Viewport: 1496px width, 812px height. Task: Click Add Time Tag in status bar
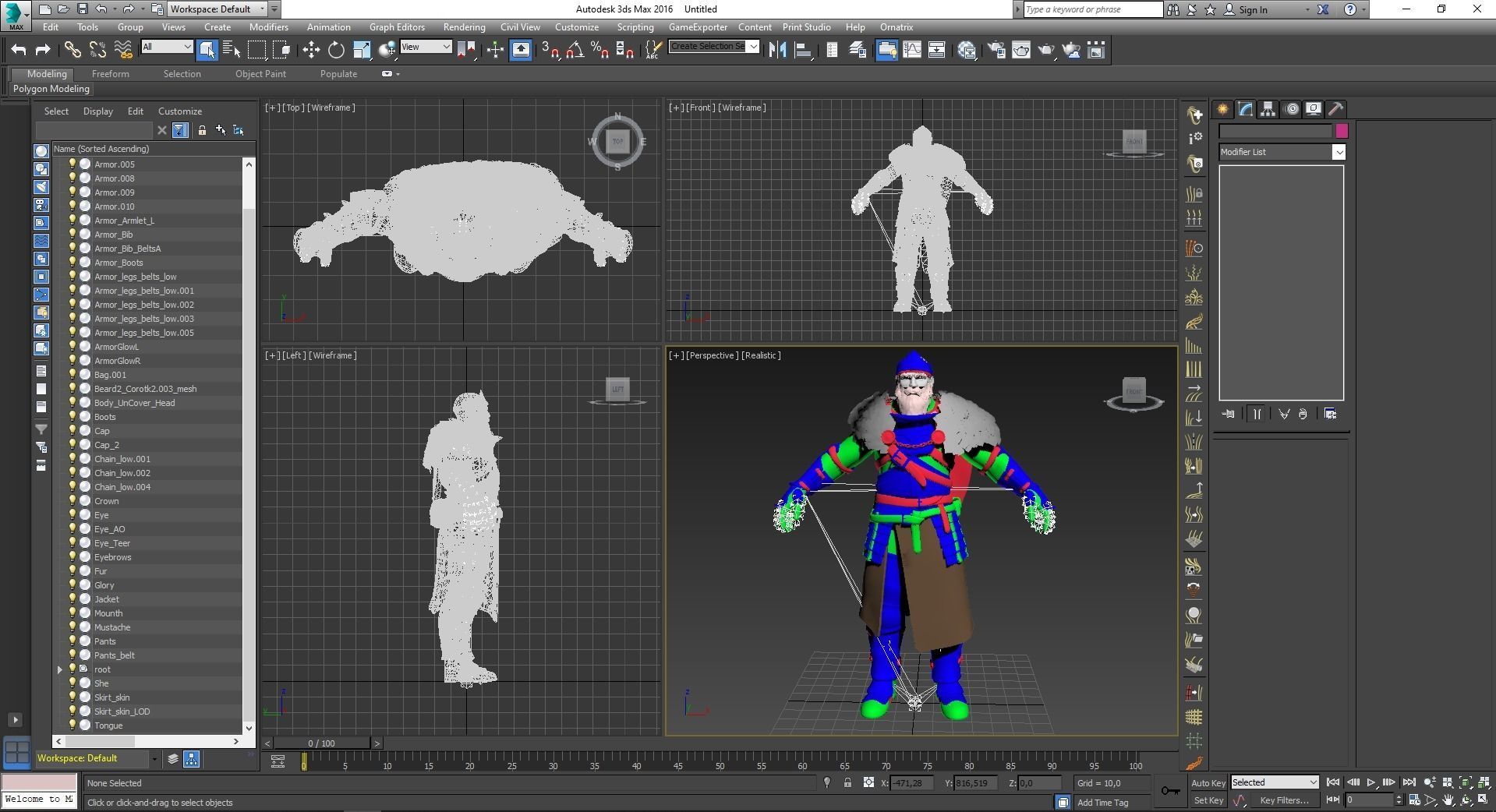click(1102, 803)
